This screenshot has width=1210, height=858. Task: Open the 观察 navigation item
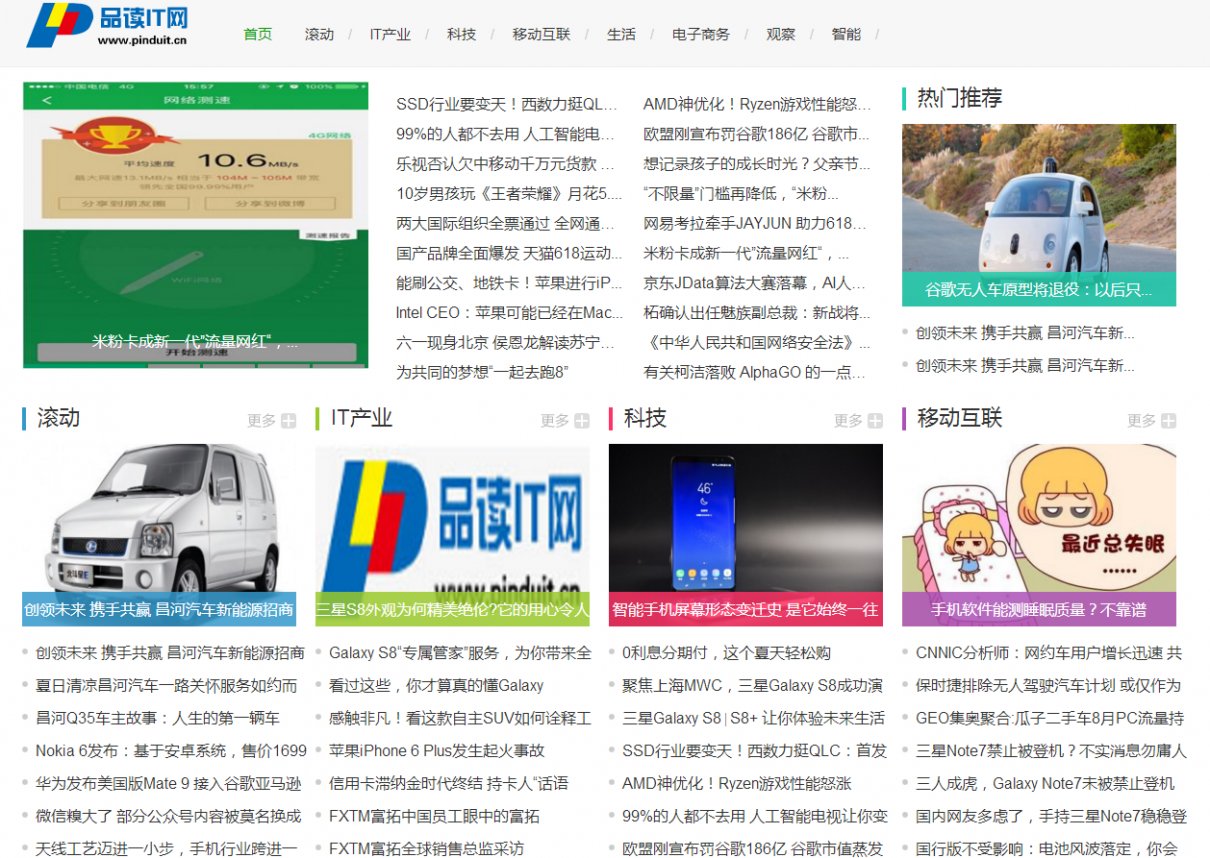point(781,34)
